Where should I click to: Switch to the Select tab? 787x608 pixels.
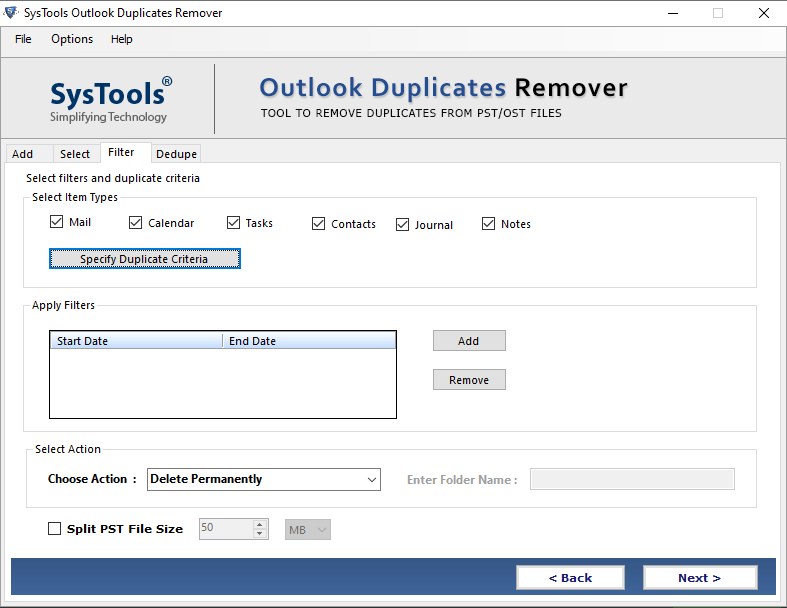(75, 154)
